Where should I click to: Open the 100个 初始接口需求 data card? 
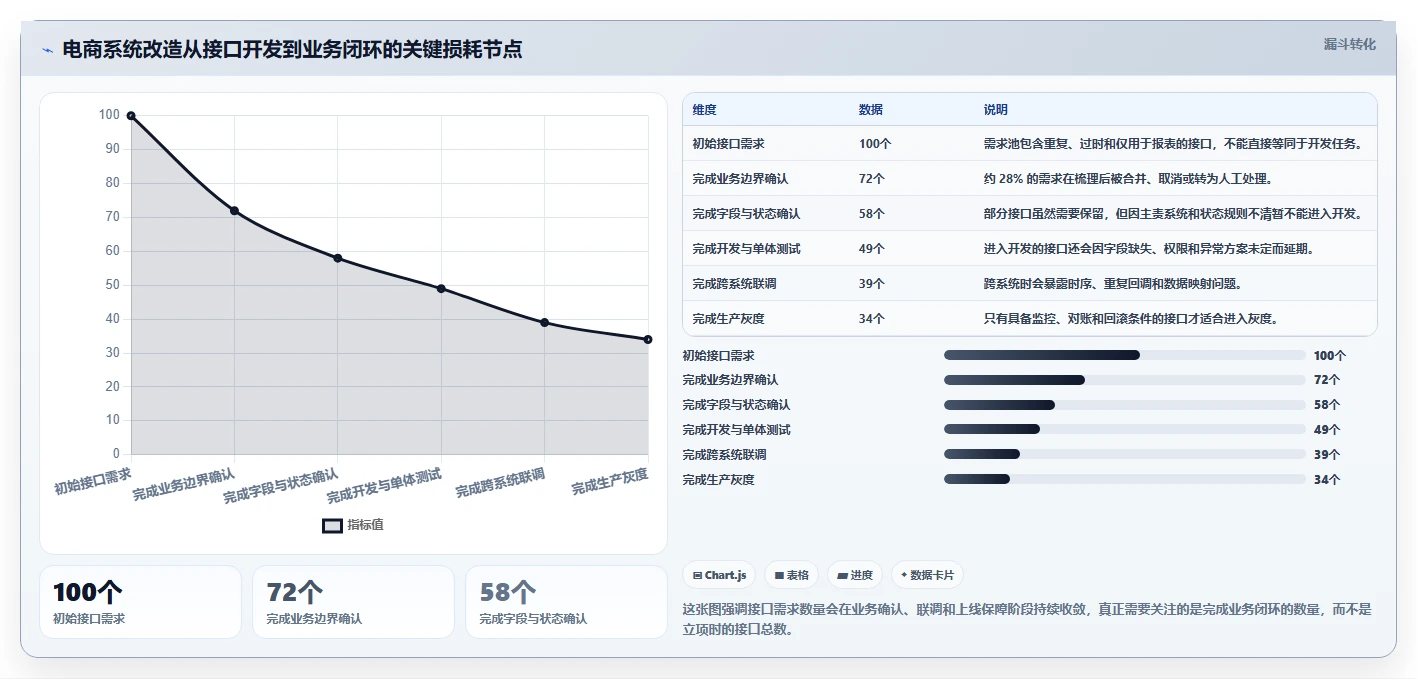[x=140, y=602]
